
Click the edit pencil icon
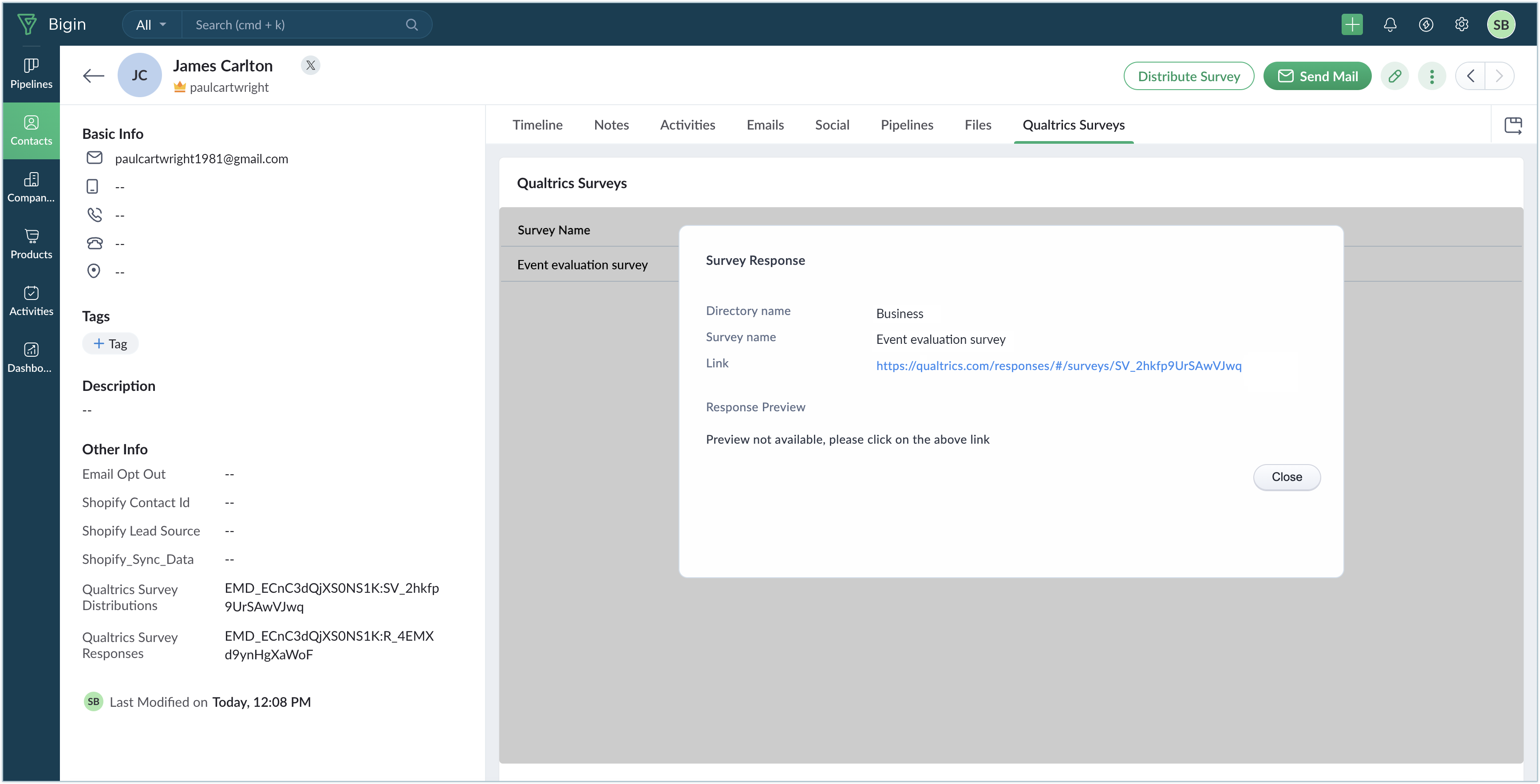pos(1395,76)
